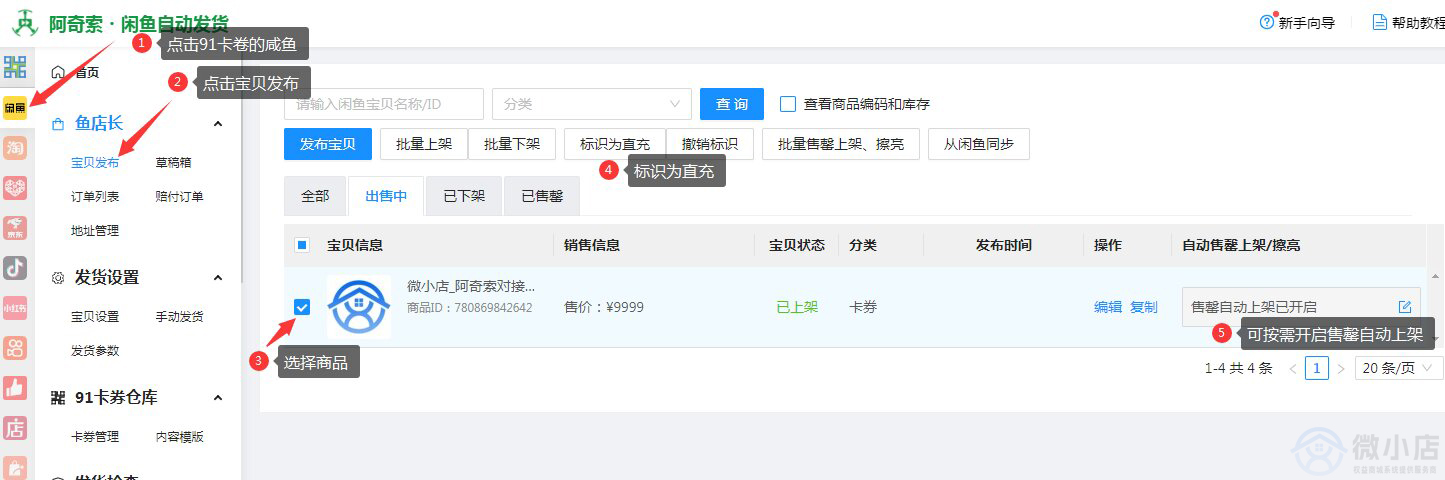Open 内容模版 in the side menu
The image size is (1445, 480).
coord(179,436)
